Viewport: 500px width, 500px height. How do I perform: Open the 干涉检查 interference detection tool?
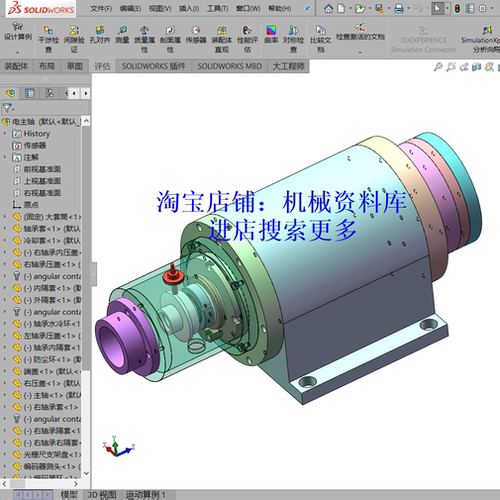tap(48, 38)
